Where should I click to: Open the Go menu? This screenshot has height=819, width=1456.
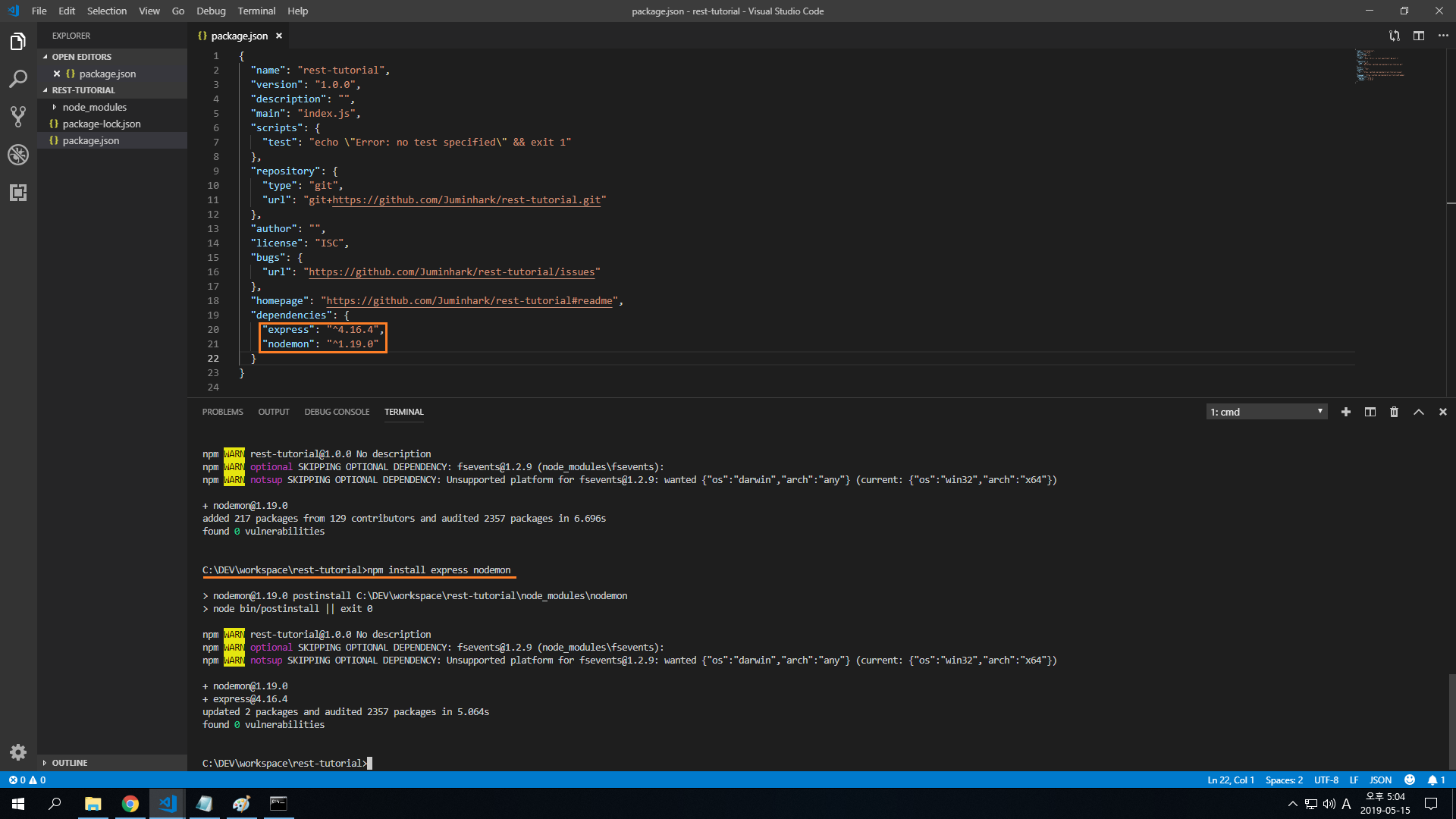178,11
